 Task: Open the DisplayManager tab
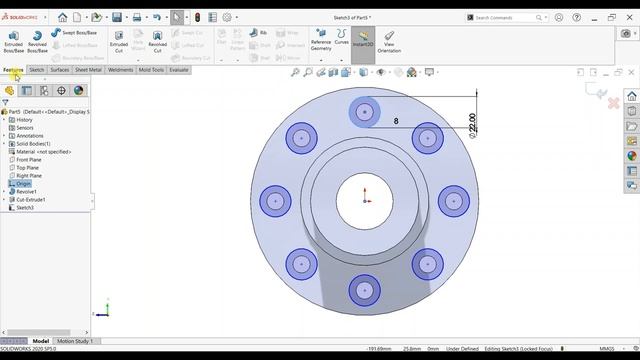click(78, 91)
